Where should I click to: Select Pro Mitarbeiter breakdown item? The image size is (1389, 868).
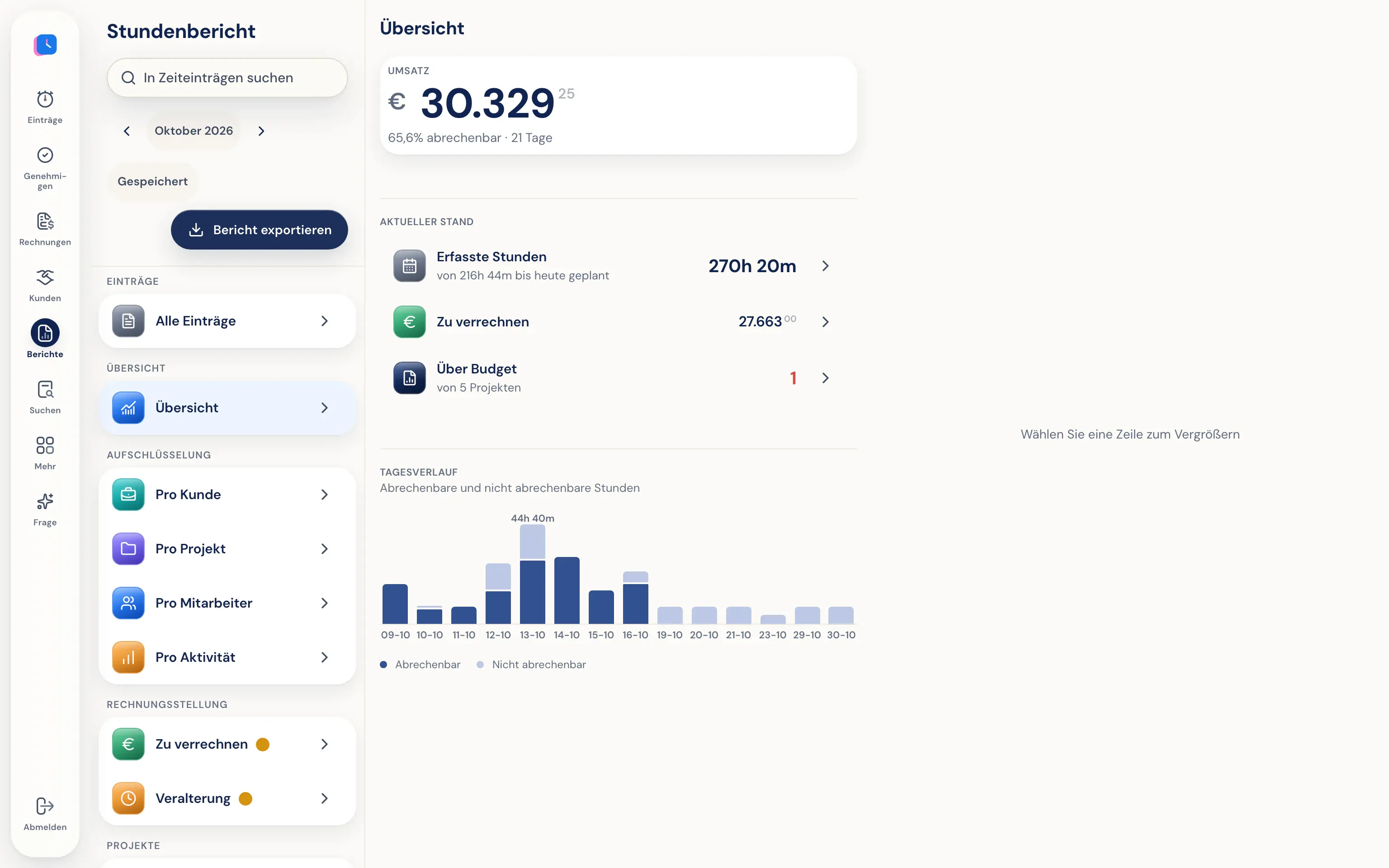(227, 603)
